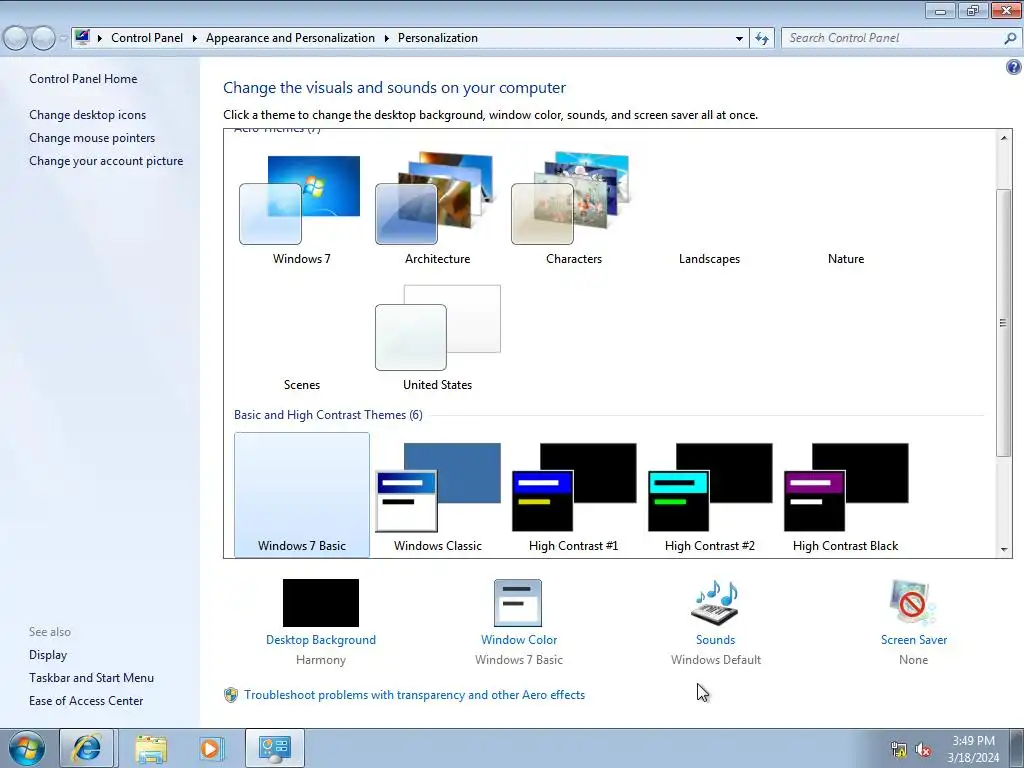Open Display under See also
The height and width of the screenshot is (768, 1024).
click(48, 655)
